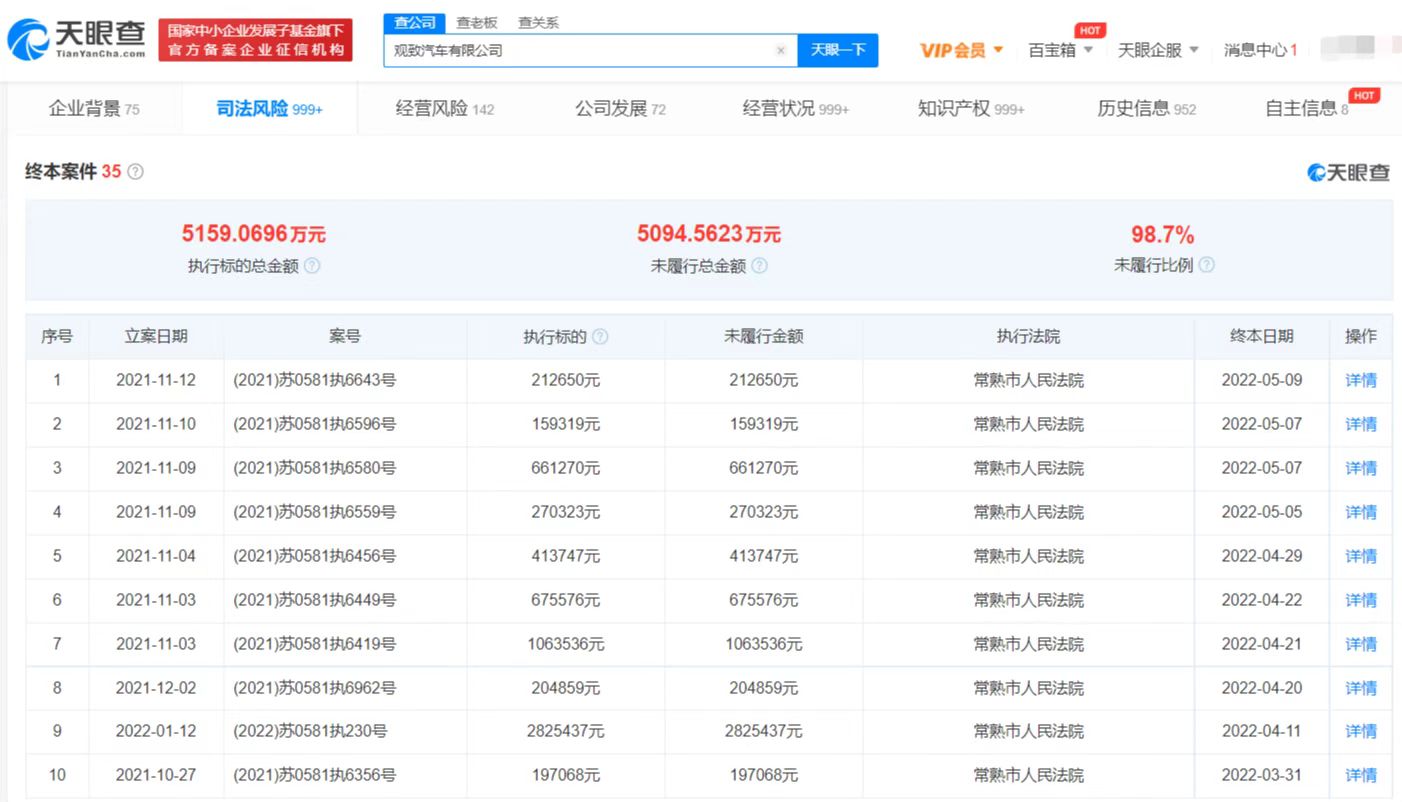Show help for 未履行总金额

[759, 266]
